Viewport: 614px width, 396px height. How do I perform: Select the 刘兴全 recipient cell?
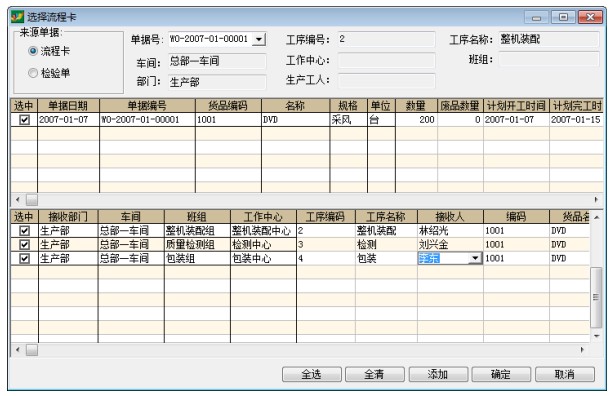(x=450, y=245)
